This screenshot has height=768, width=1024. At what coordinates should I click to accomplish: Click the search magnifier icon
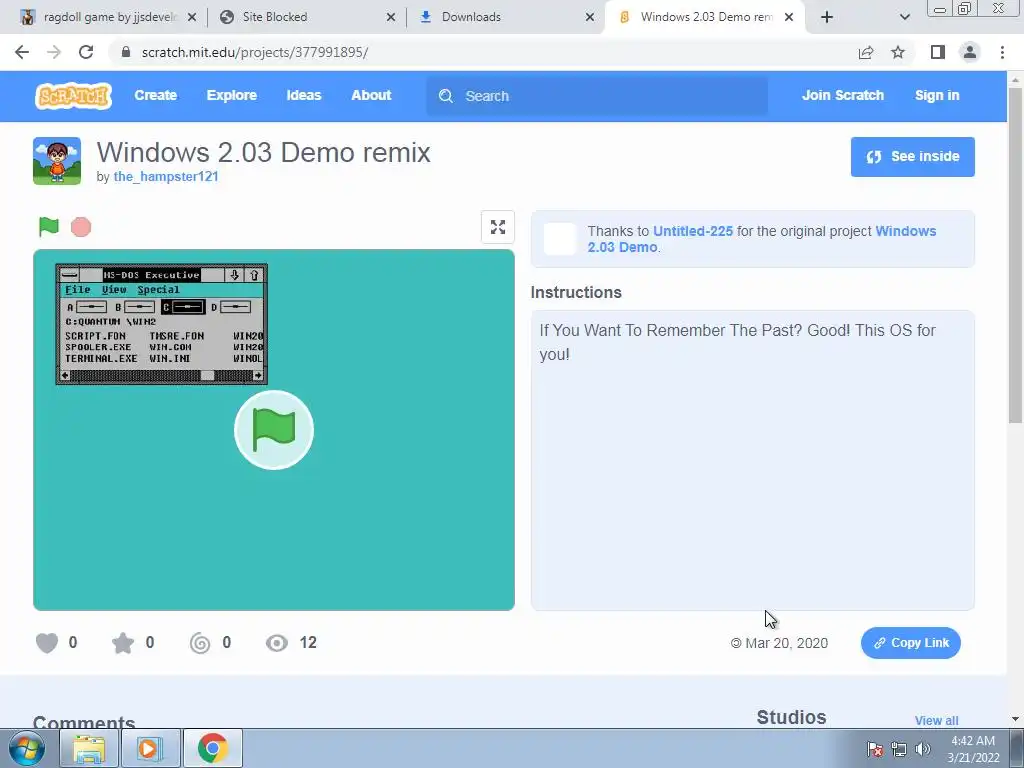[446, 96]
